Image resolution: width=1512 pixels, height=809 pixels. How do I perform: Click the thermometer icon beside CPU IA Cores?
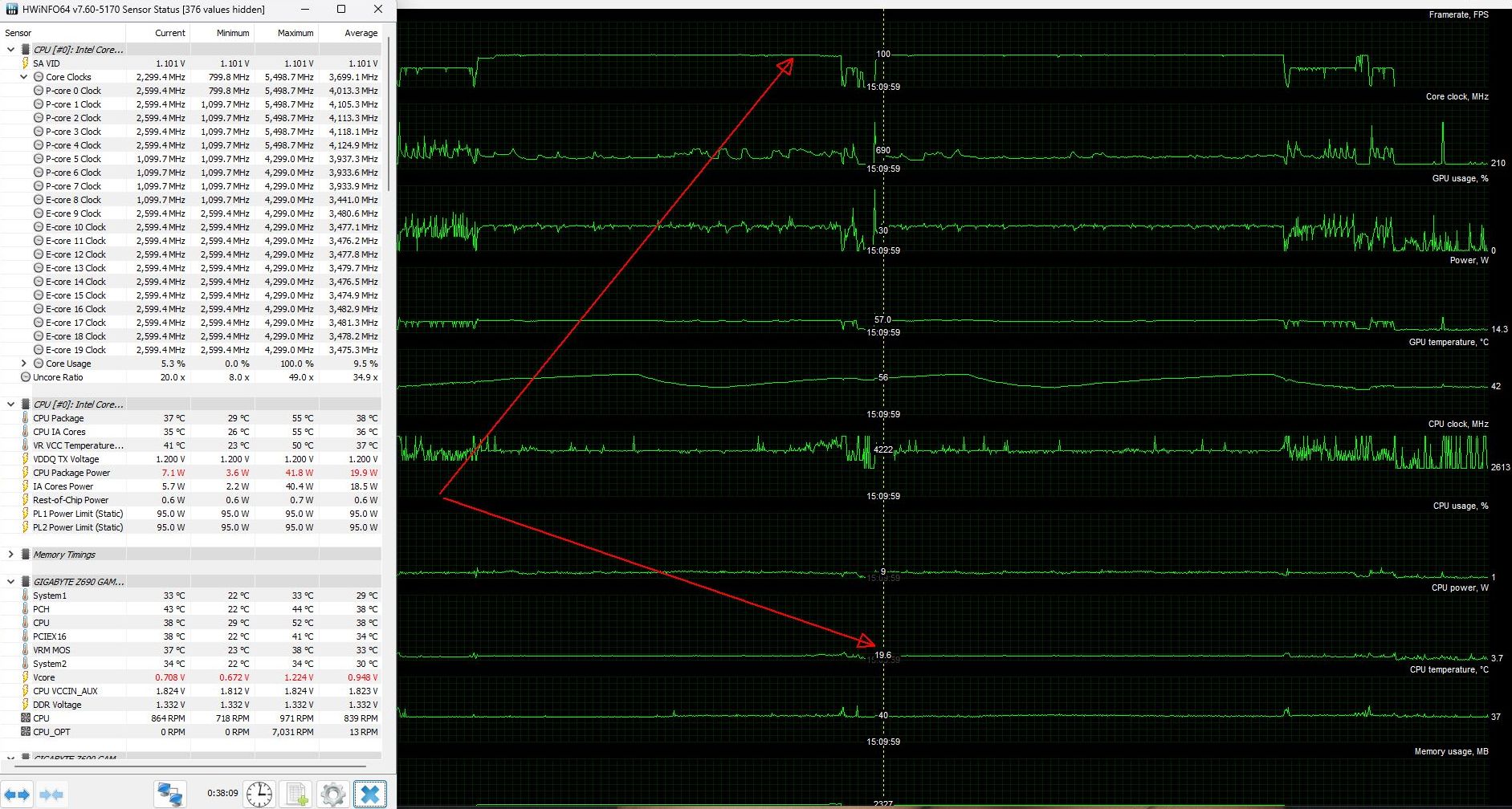pos(26,432)
